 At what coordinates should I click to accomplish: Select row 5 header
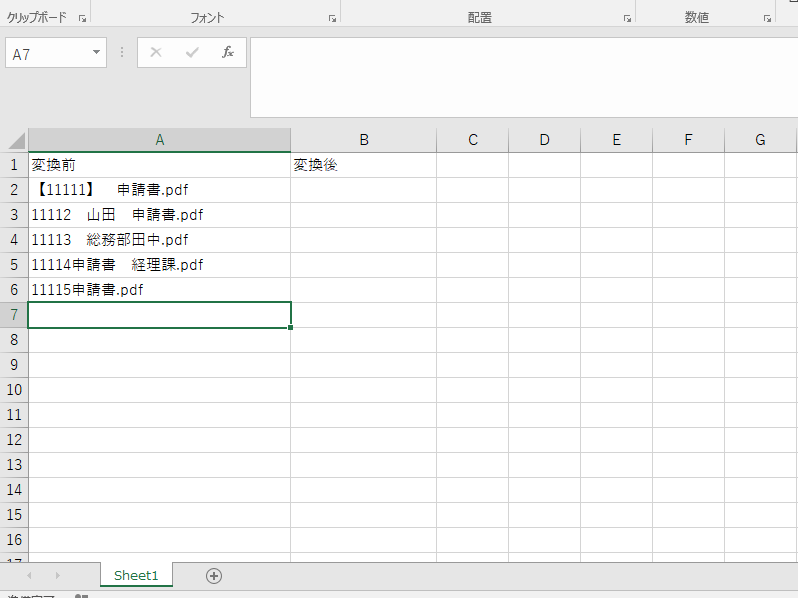point(14,265)
